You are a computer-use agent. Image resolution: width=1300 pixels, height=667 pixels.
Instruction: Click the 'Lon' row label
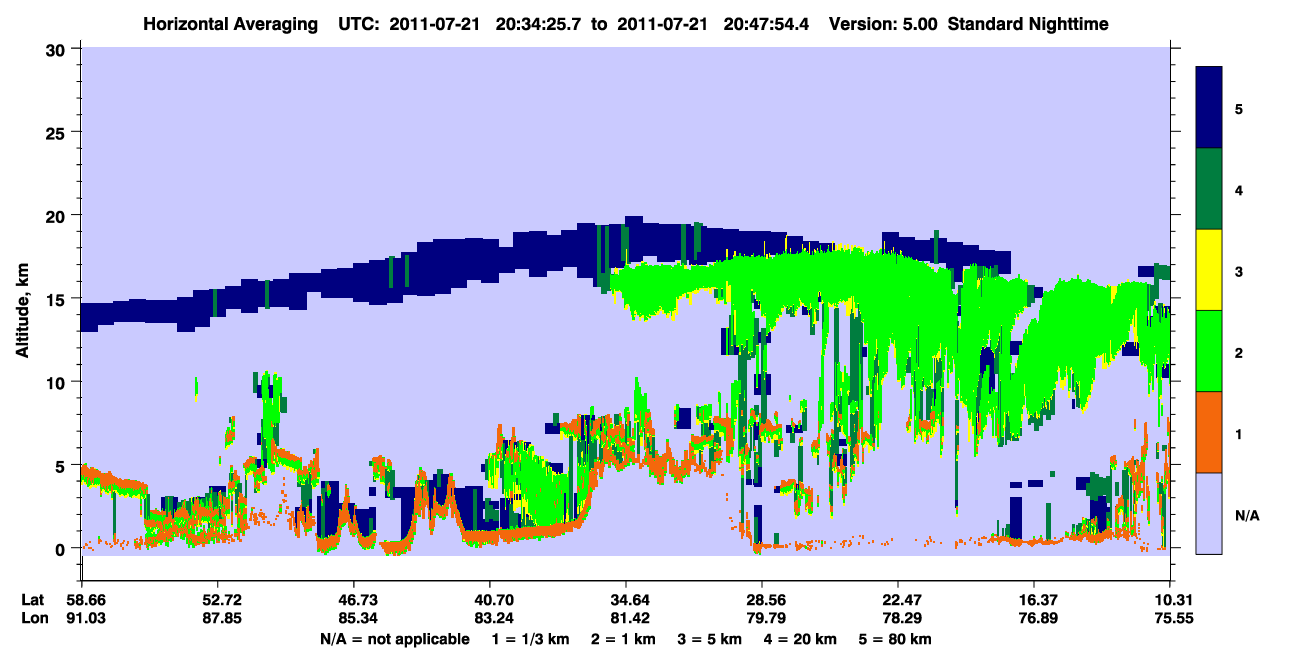pyautogui.click(x=34, y=619)
